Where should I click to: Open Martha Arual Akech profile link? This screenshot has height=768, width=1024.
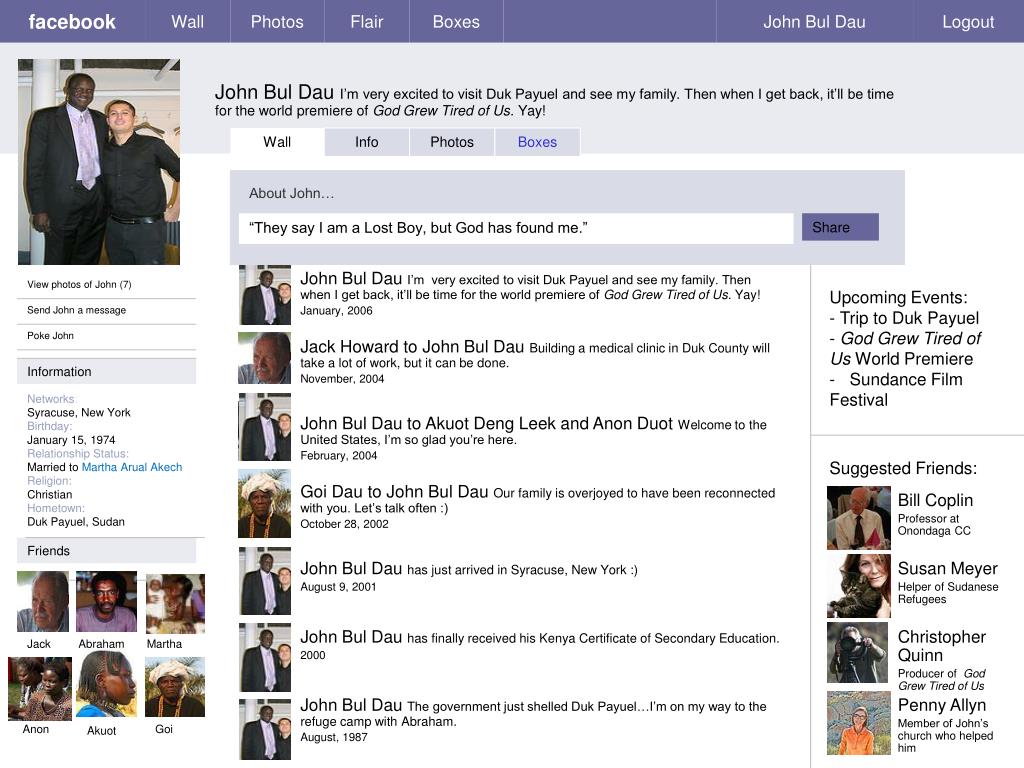click(x=132, y=467)
